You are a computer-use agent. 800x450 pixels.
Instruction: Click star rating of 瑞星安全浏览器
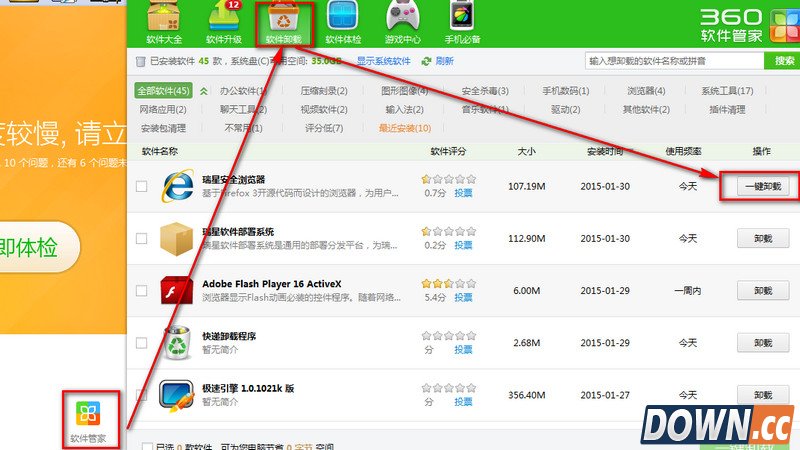[448, 179]
